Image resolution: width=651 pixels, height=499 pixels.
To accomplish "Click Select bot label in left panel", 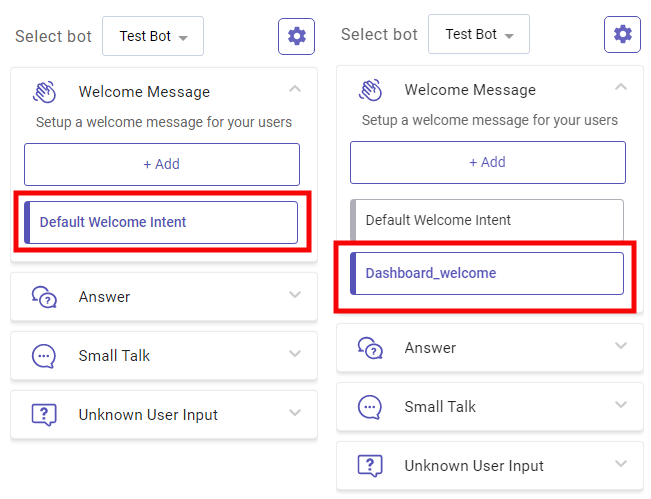I will [53, 37].
